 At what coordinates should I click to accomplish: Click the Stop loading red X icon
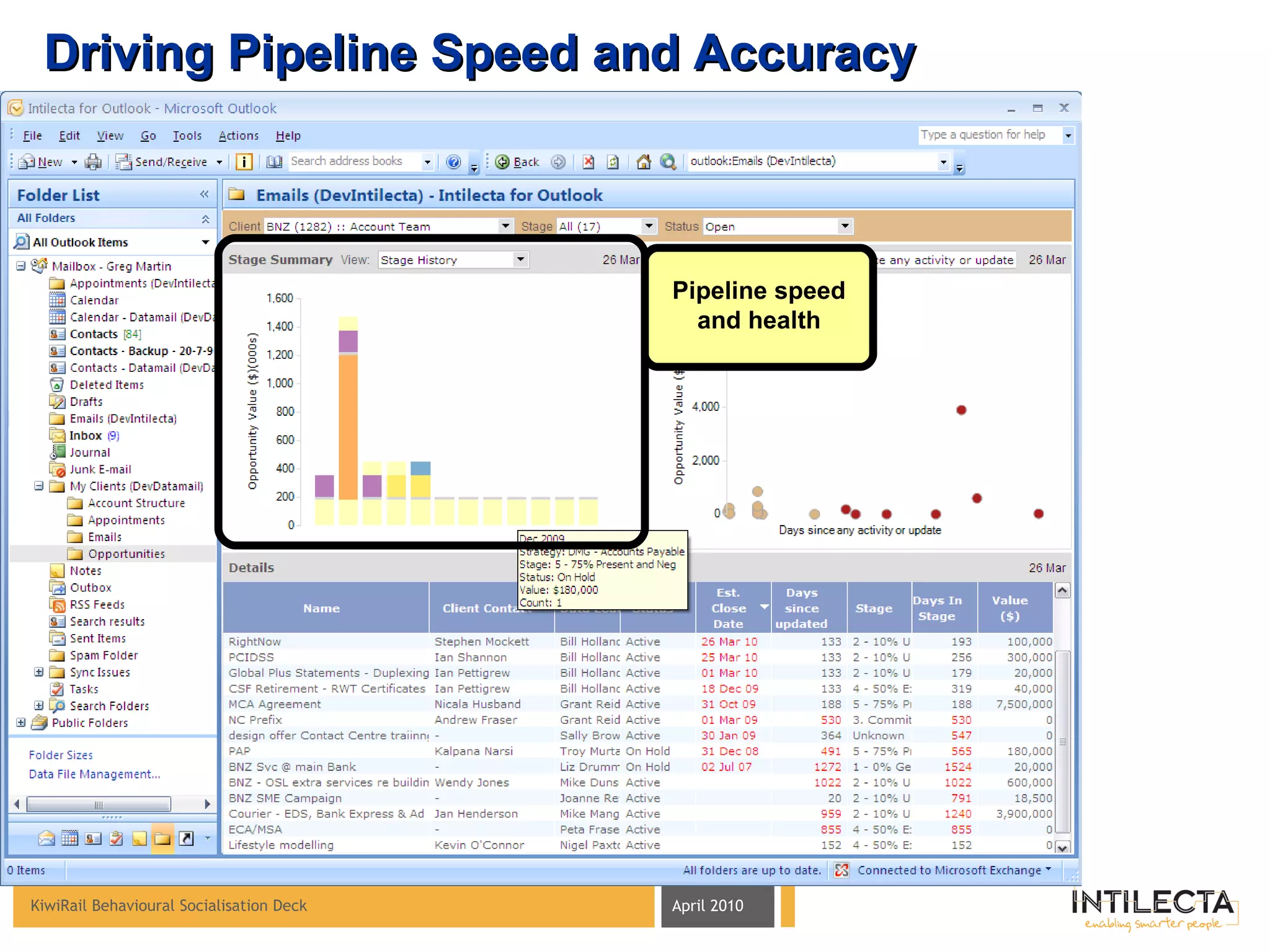click(x=588, y=162)
